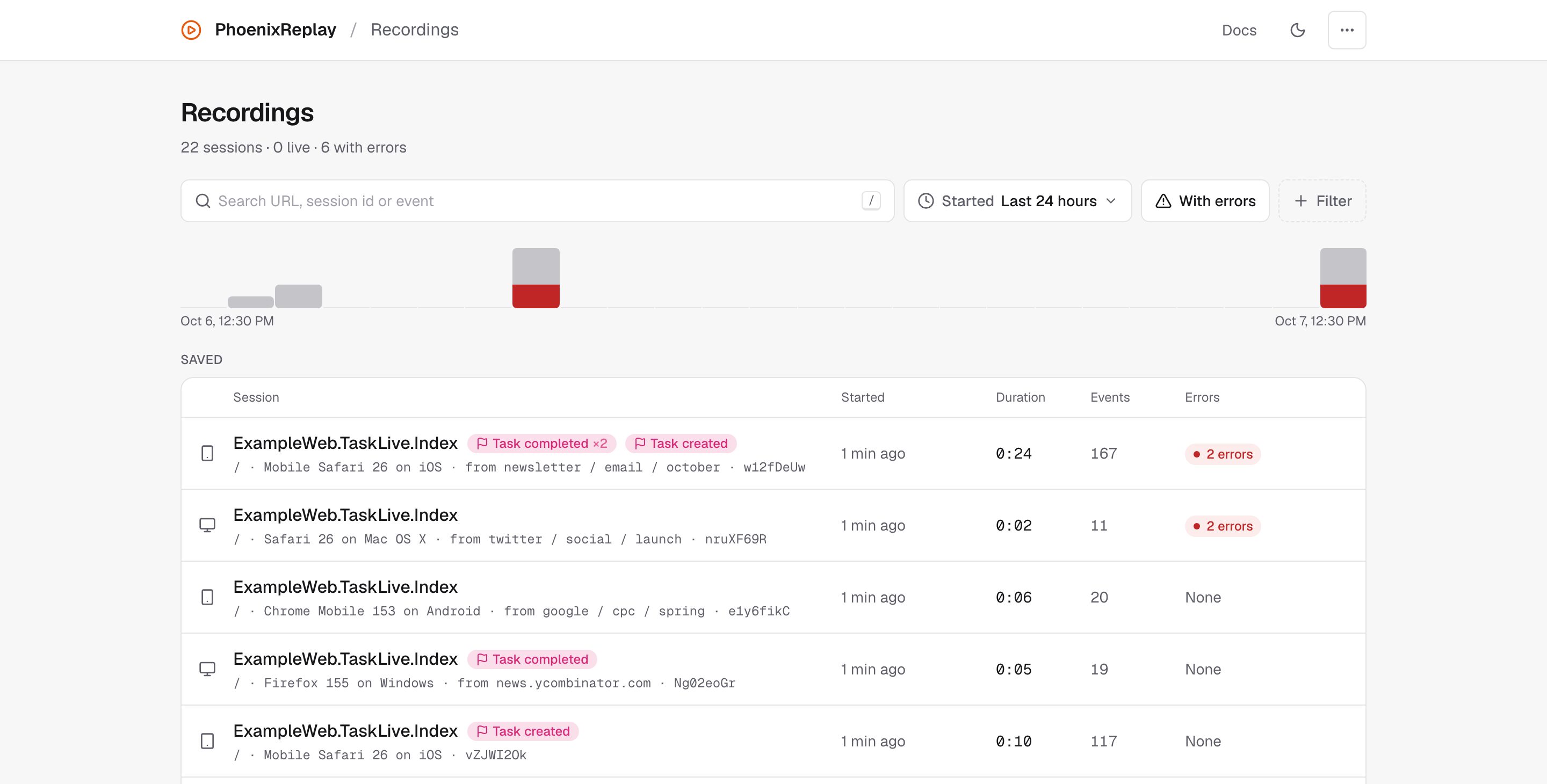Click events count 117
1547x784 pixels.
pyautogui.click(x=1103, y=742)
